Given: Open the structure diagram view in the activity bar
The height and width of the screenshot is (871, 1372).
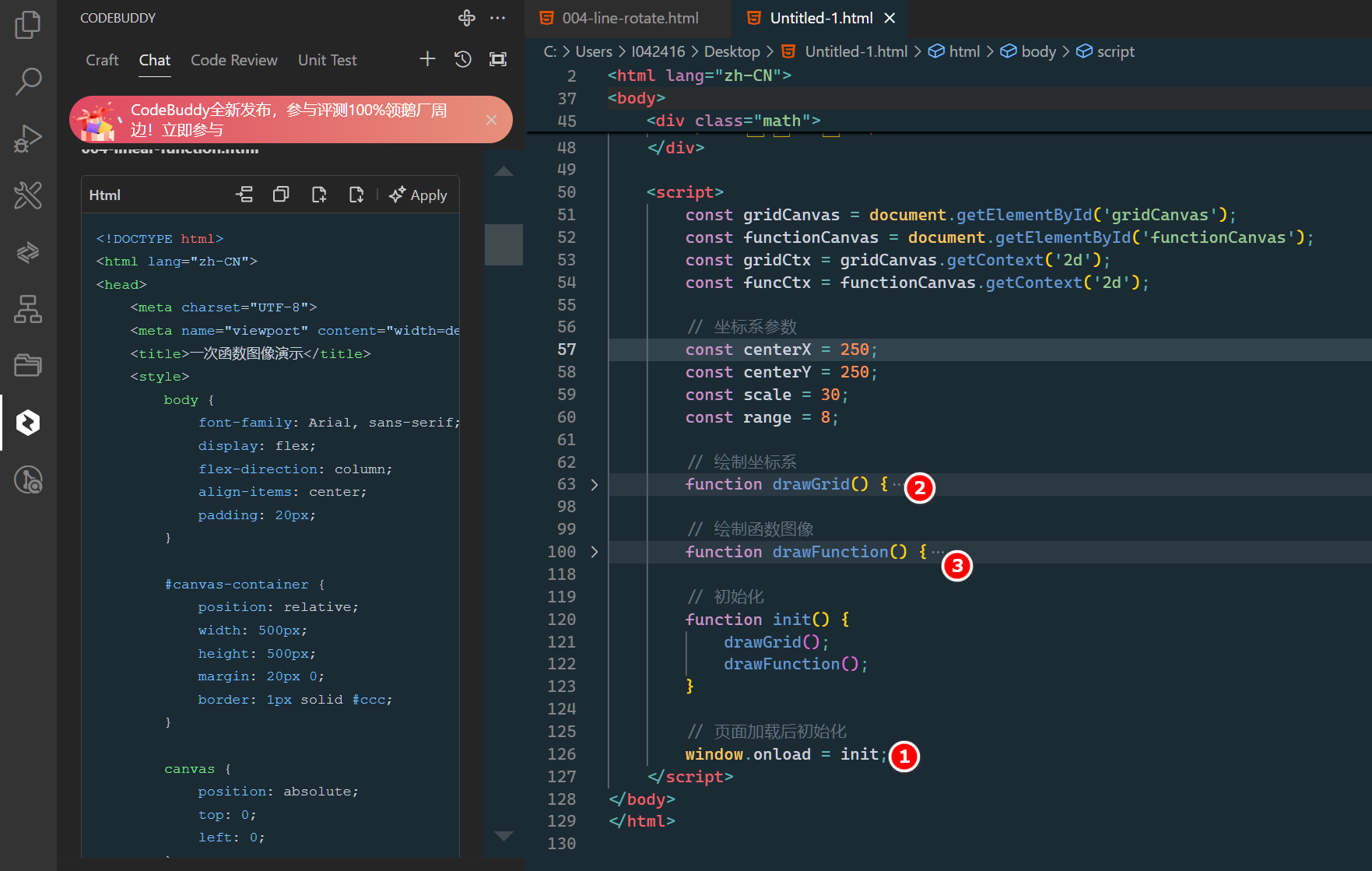Looking at the screenshot, I should point(28,309).
